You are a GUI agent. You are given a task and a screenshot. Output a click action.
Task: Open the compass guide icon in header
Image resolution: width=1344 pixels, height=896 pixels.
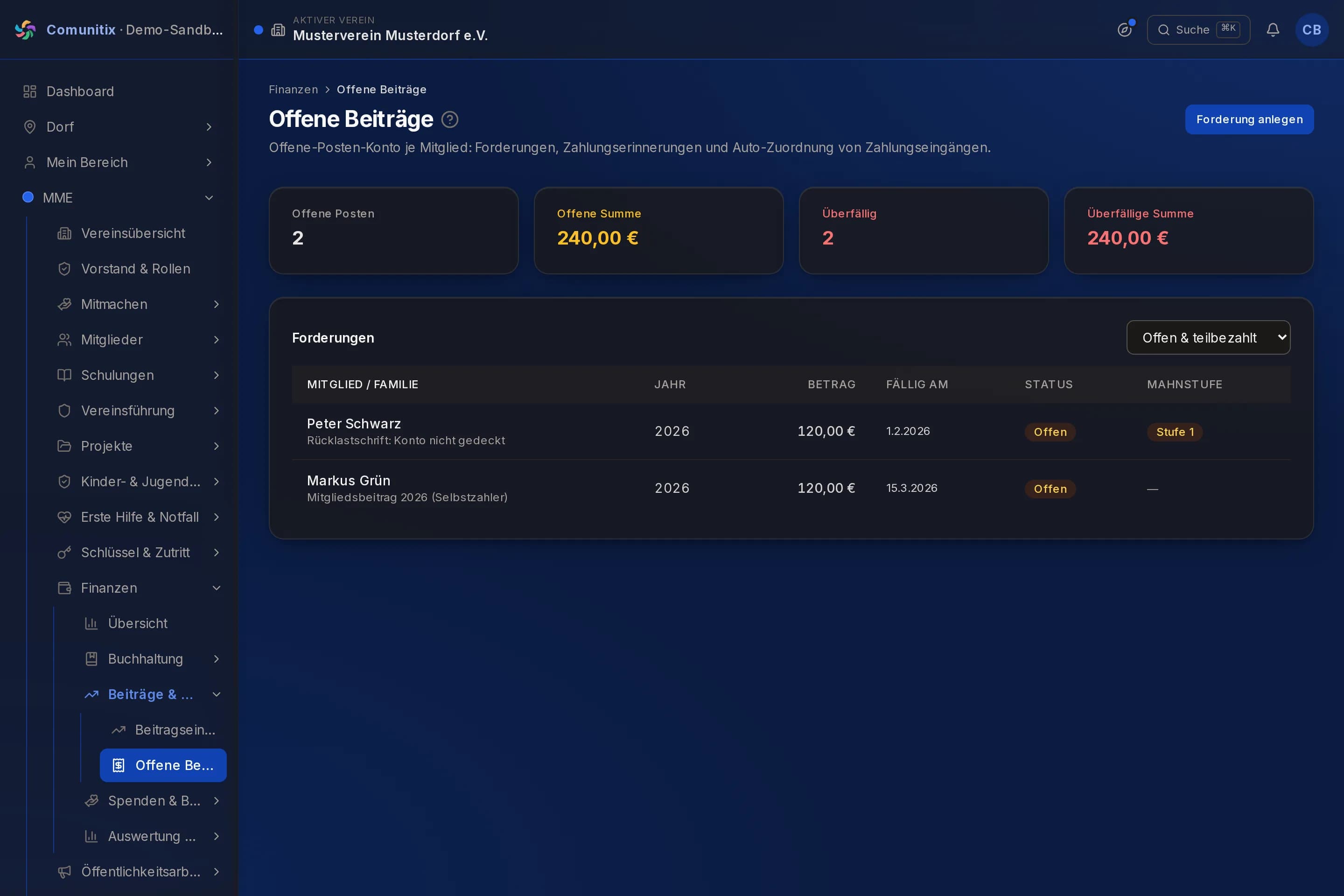tap(1125, 30)
